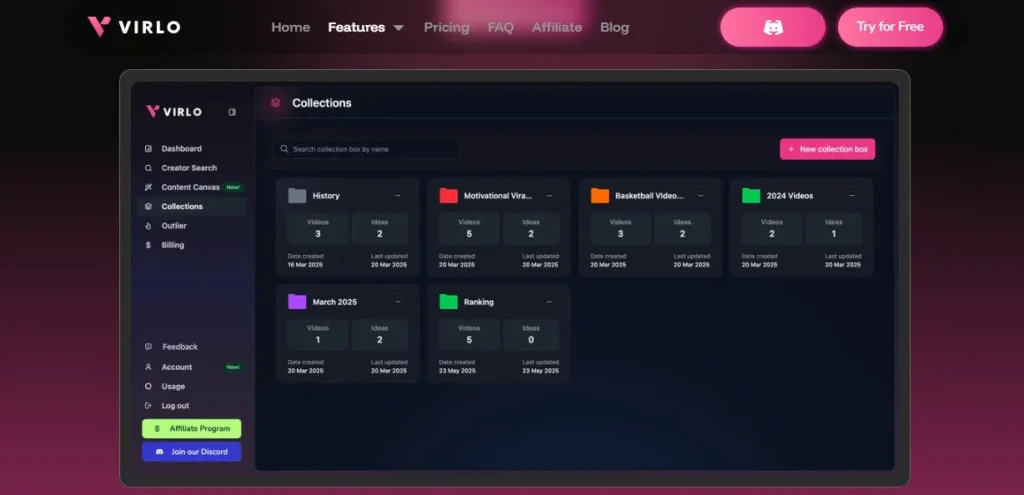1024x495 pixels.
Task: Click the New collection box button
Action: click(x=827, y=149)
